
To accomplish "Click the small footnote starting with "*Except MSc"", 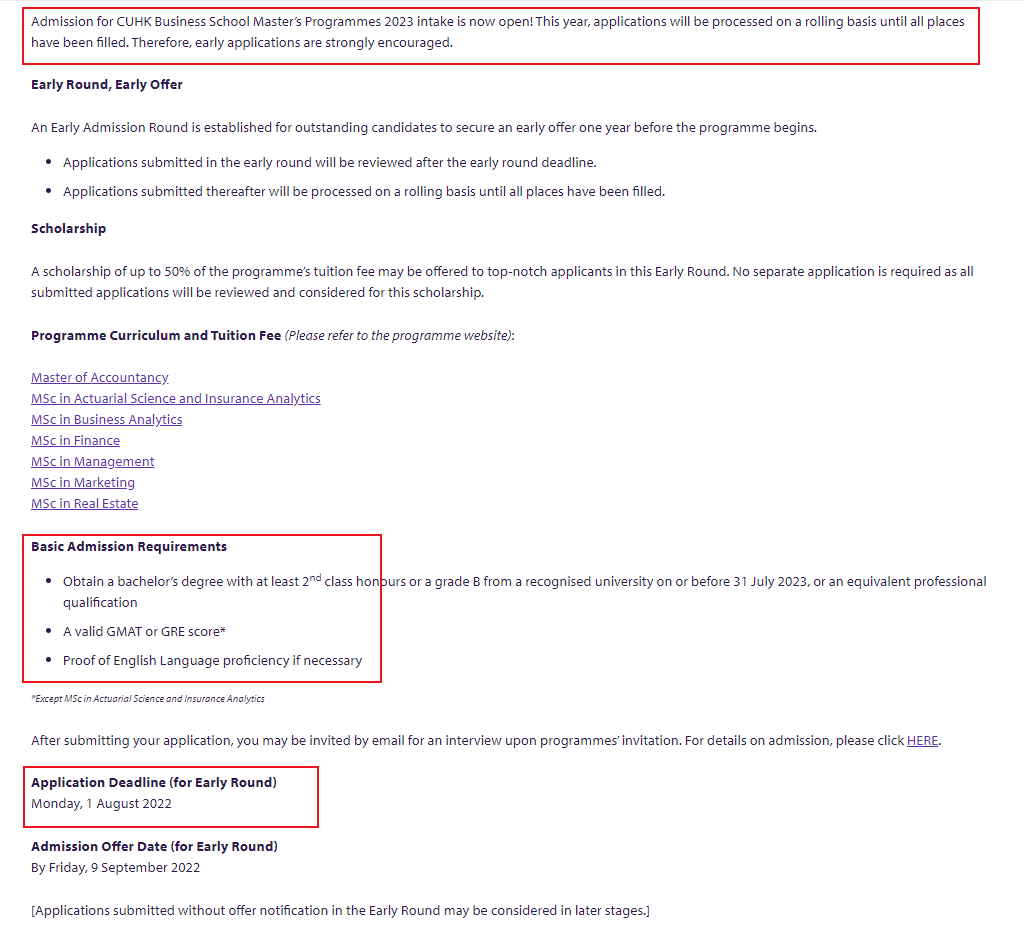I will 148,699.
